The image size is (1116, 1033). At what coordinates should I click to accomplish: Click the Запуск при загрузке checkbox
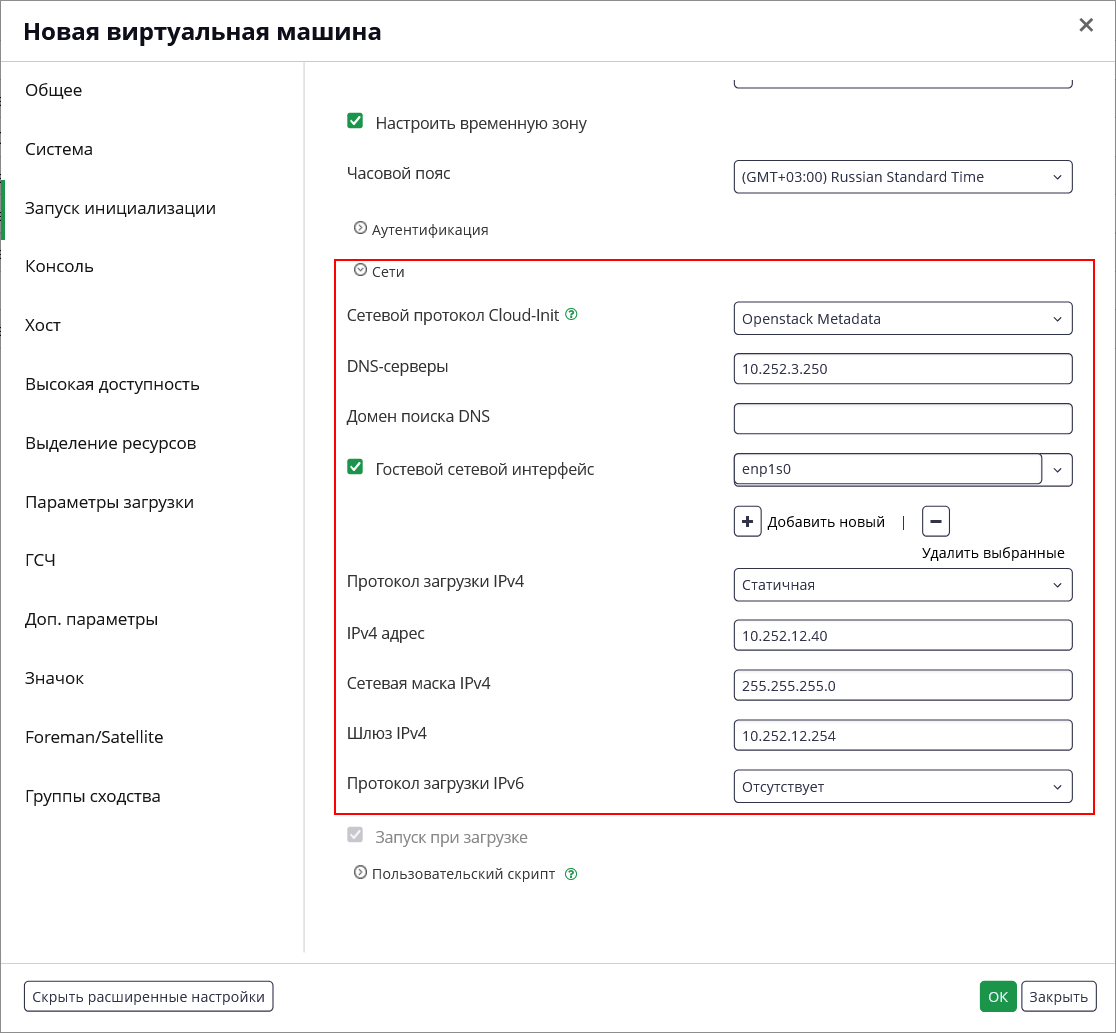pyautogui.click(x=355, y=835)
